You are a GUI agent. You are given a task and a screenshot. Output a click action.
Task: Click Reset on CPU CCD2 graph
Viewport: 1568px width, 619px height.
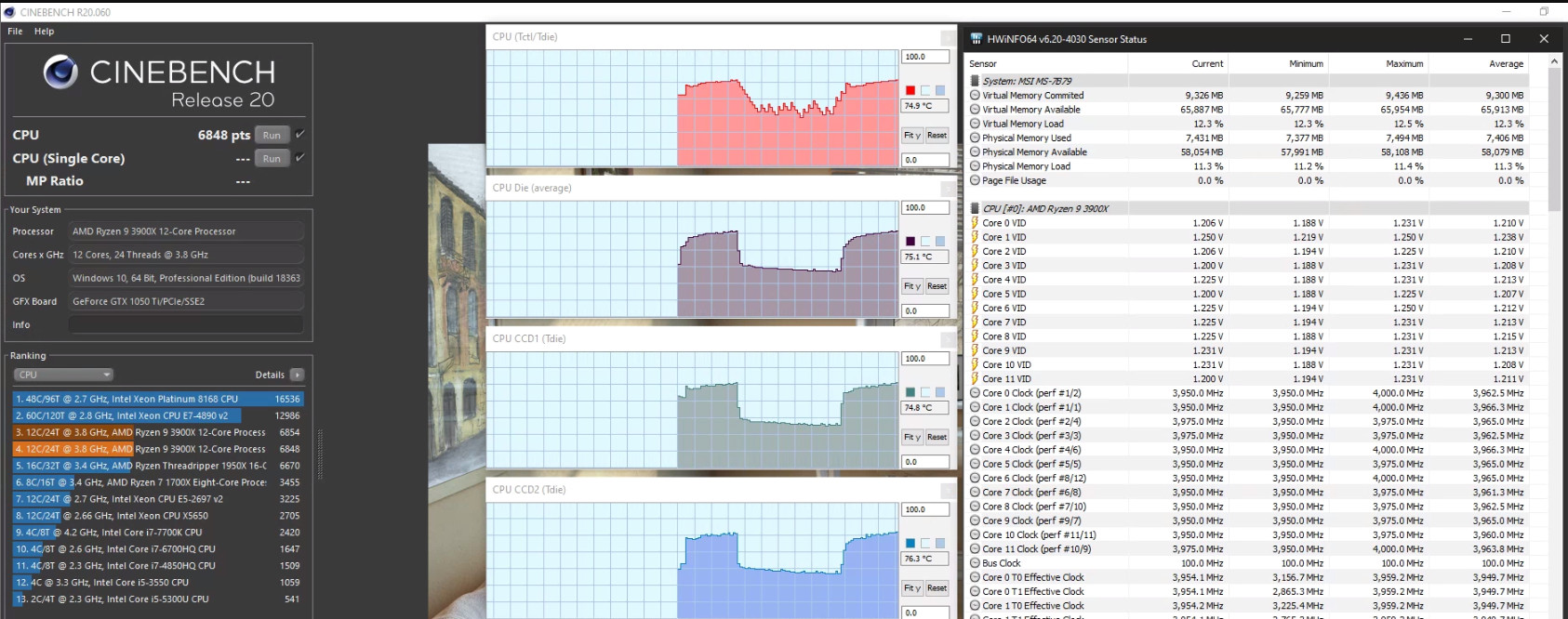pyautogui.click(x=937, y=588)
